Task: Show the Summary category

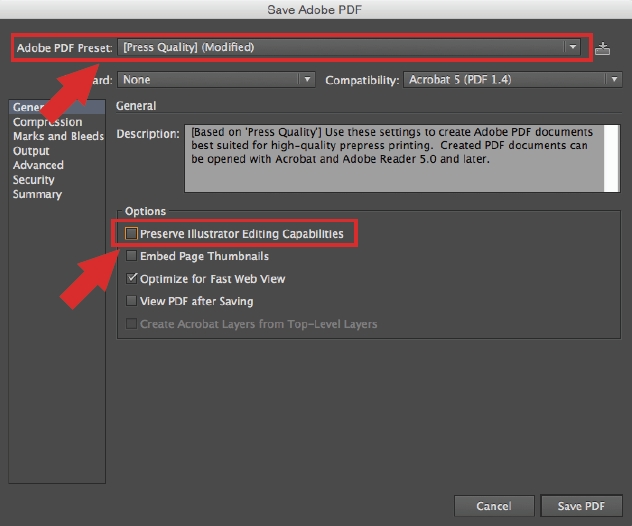Action: (x=37, y=194)
